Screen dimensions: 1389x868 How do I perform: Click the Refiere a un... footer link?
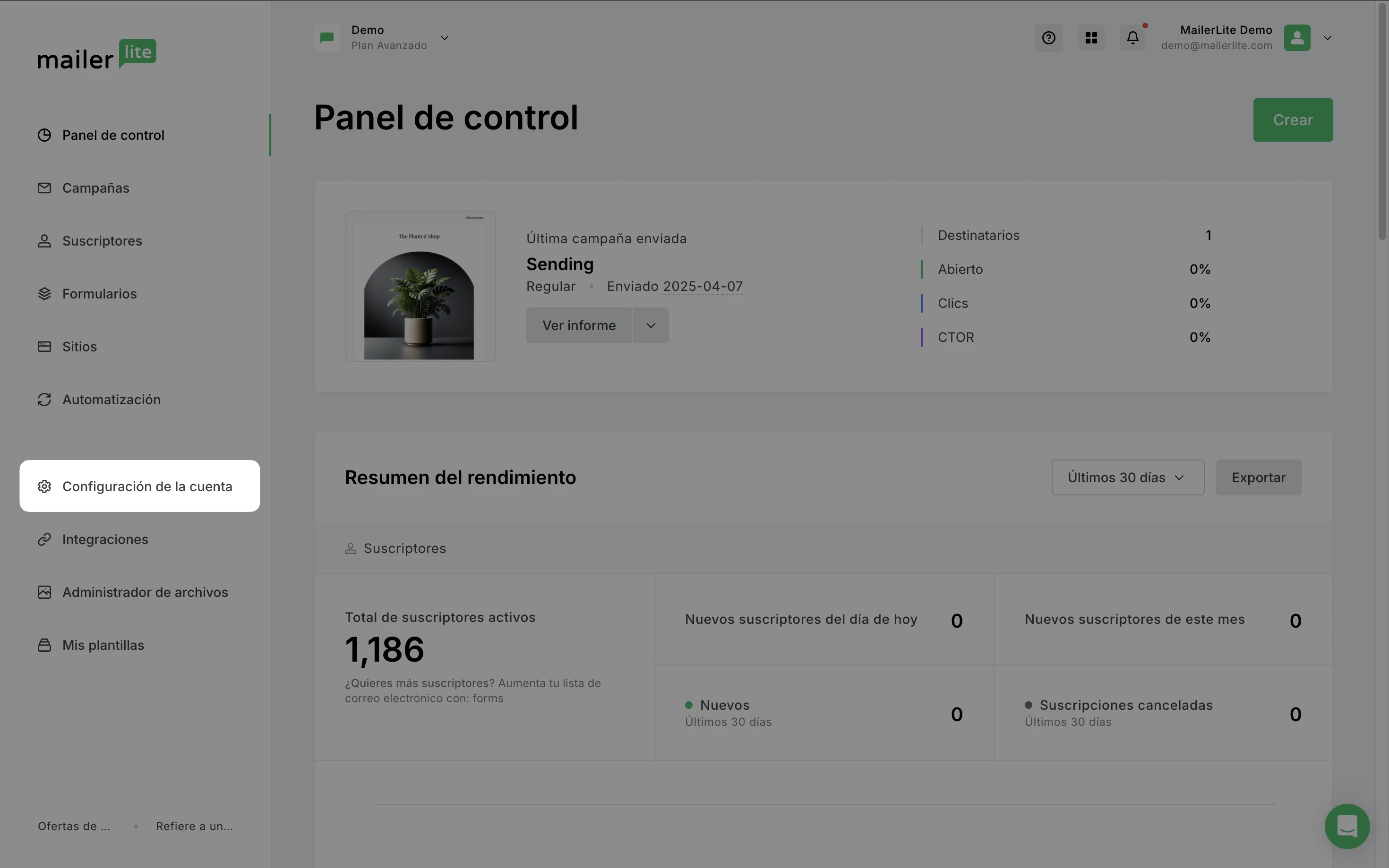point(194,826)
